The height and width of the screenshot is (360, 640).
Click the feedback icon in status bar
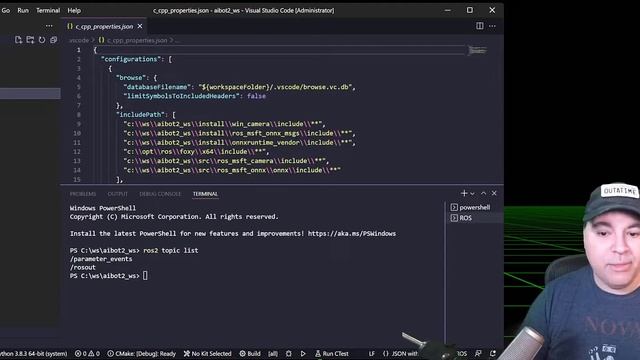click(478, 353)
